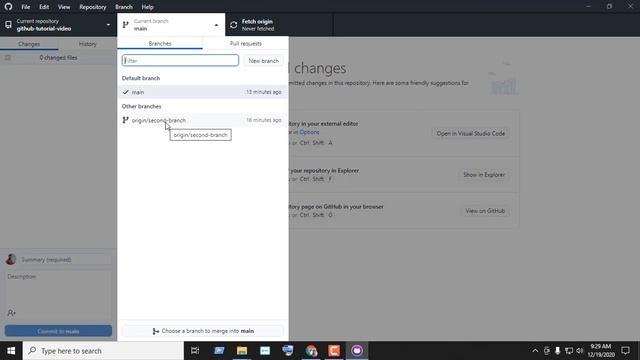This screenshot has height=360, width=640.
Task: Toggle the select-all changed files checkbox
Action: [8, 58]
